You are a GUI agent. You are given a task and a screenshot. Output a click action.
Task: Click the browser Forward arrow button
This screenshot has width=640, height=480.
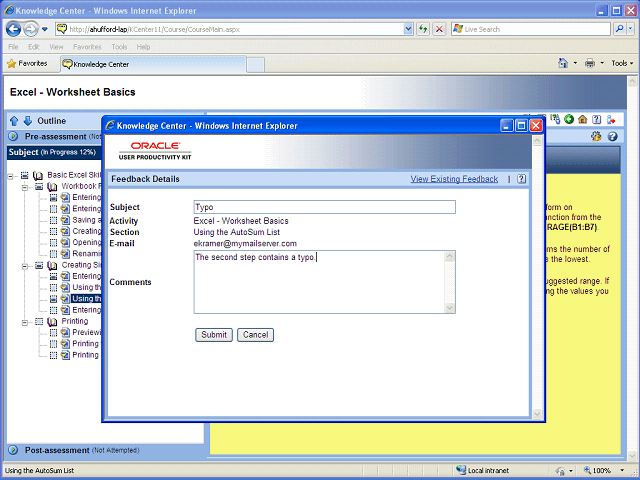pyautogui.click(x=31, y=29)
